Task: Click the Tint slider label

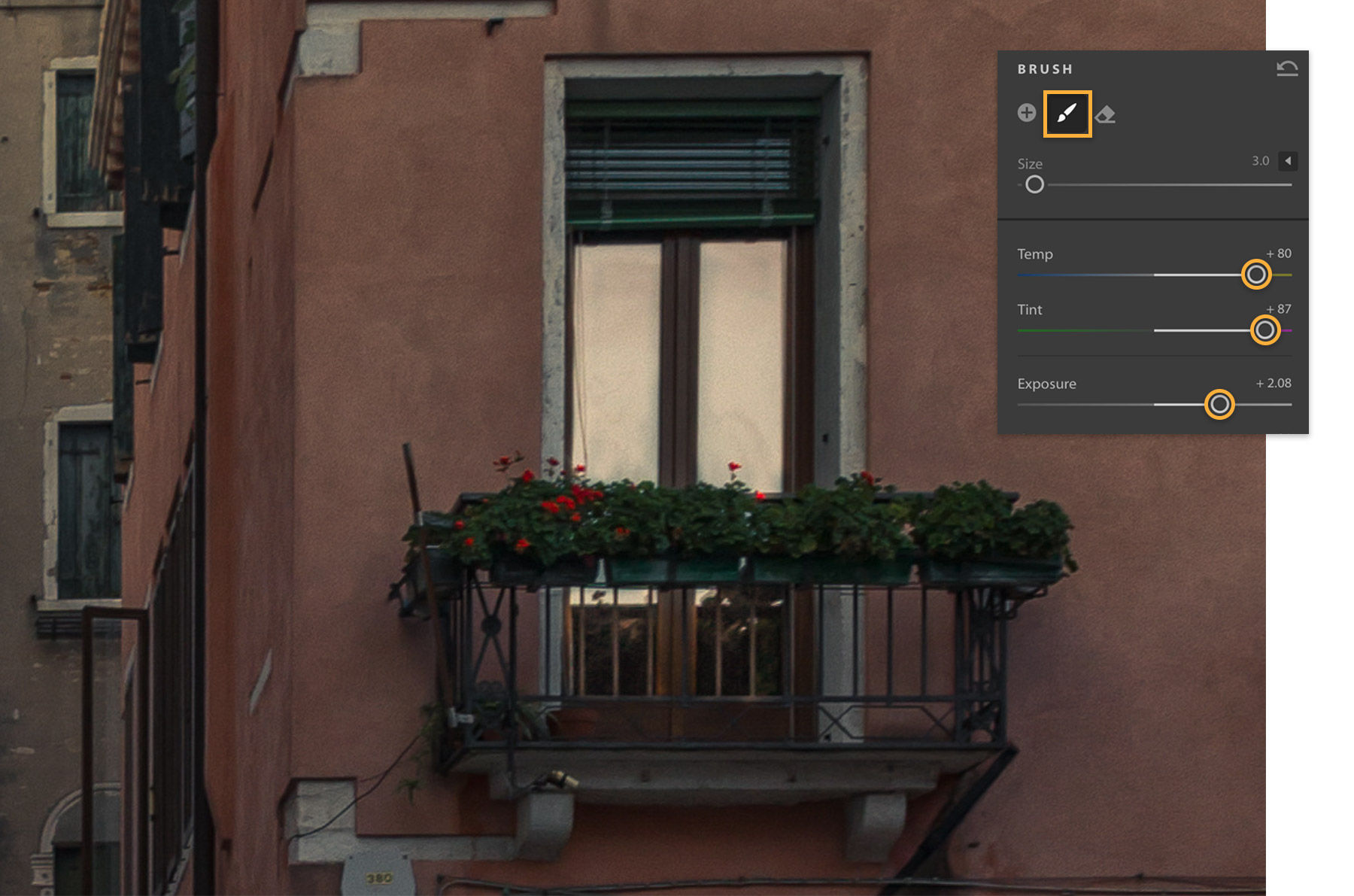Action: click(1030, 310)
